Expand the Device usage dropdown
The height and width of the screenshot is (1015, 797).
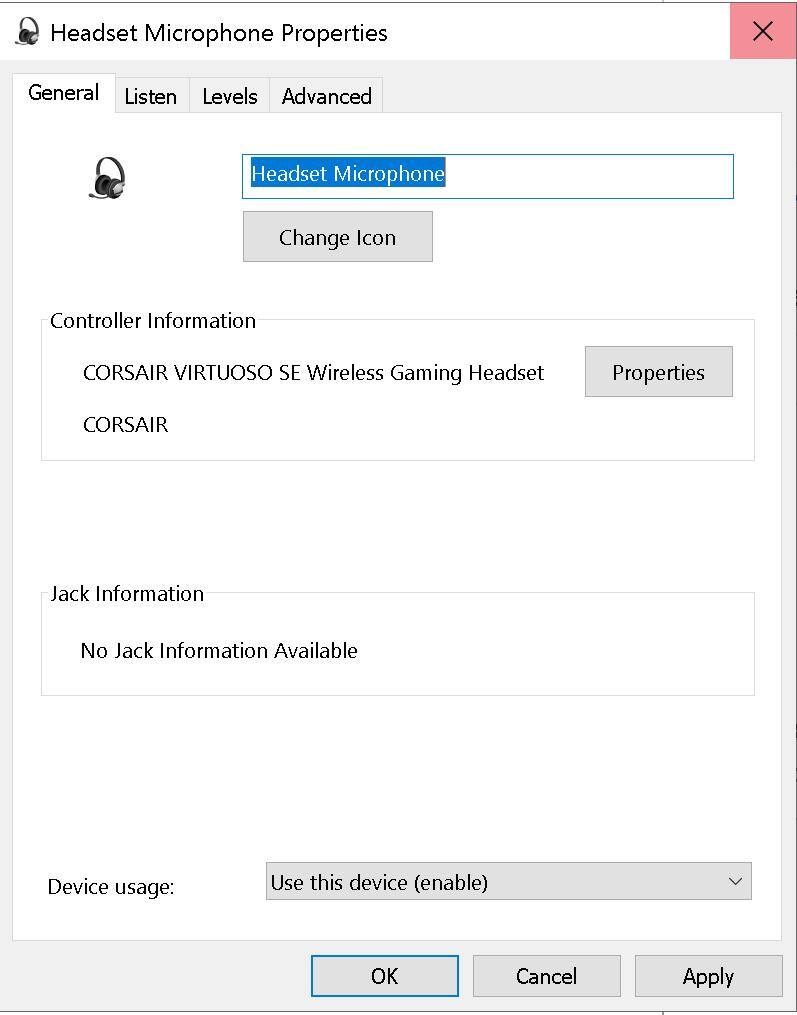[508, 882]
